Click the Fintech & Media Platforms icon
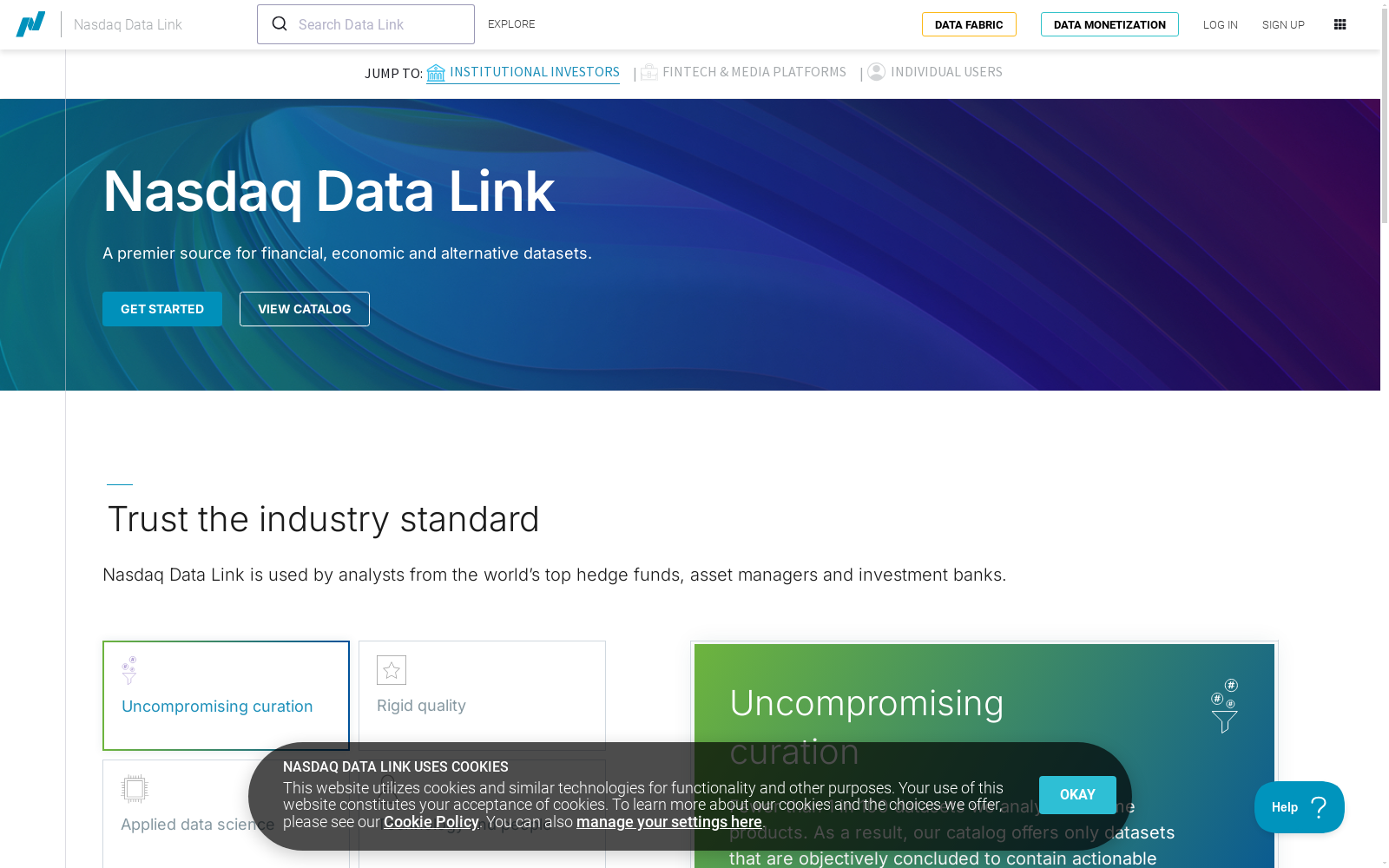The height and width of the screenshot is (868, 1389). [x=649, y=73]
